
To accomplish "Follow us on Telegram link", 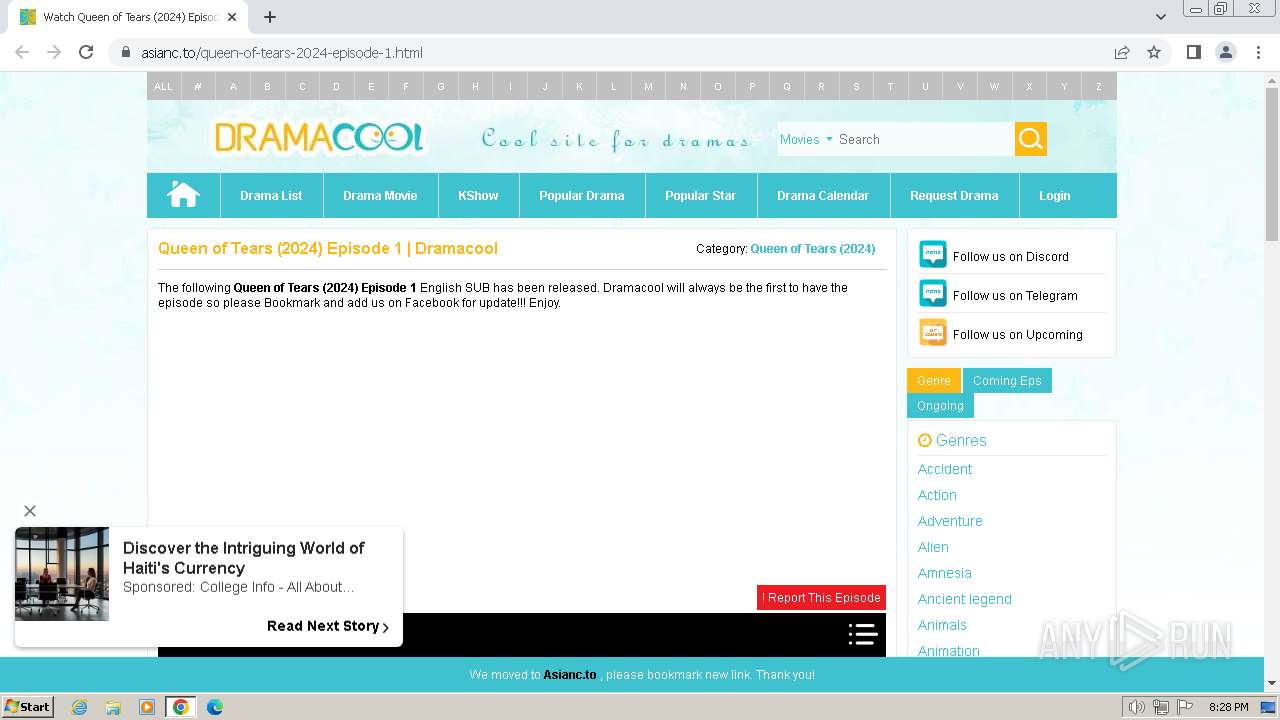I will [1015, 295].
